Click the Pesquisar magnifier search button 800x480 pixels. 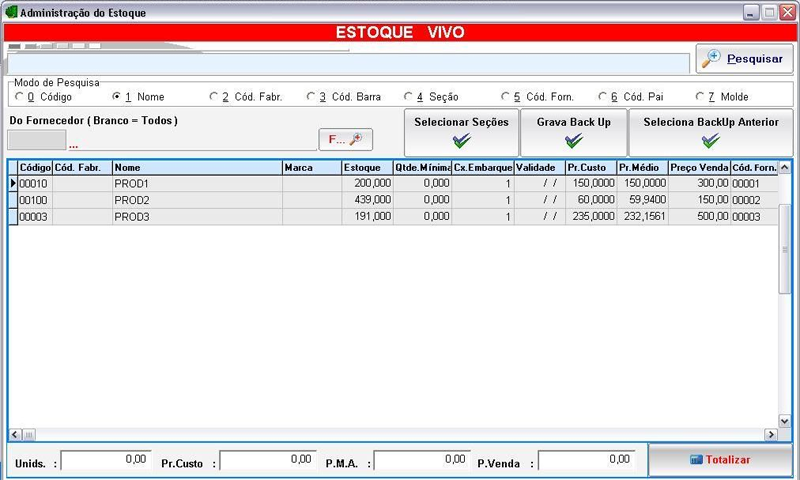click(x=745, y=58)
